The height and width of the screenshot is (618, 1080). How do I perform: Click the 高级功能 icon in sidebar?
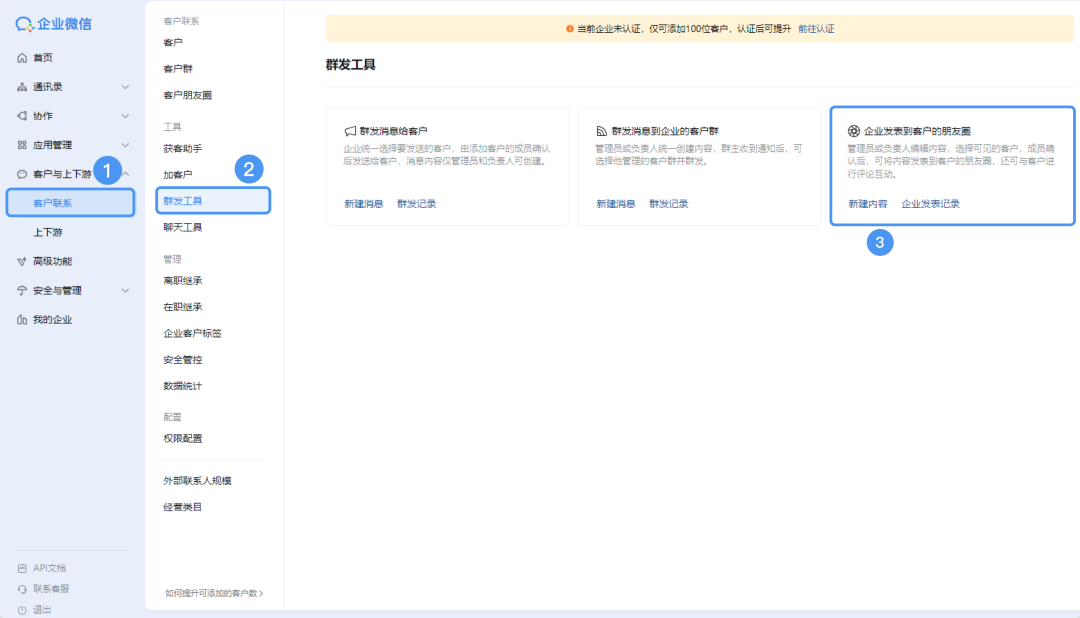pyautogui.click(x=22, y=261)
